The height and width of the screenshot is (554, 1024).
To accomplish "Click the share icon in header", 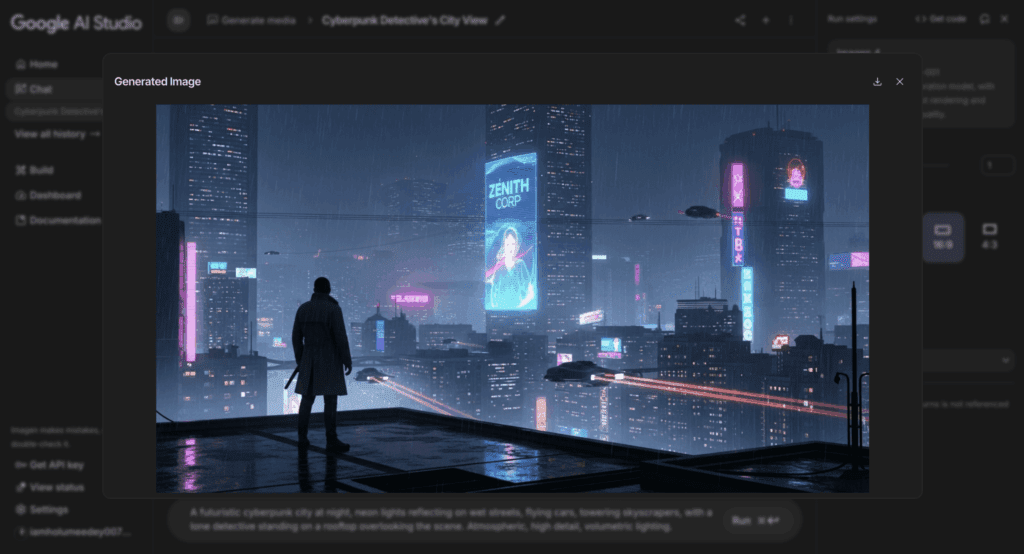I will (x=740, y=20).
